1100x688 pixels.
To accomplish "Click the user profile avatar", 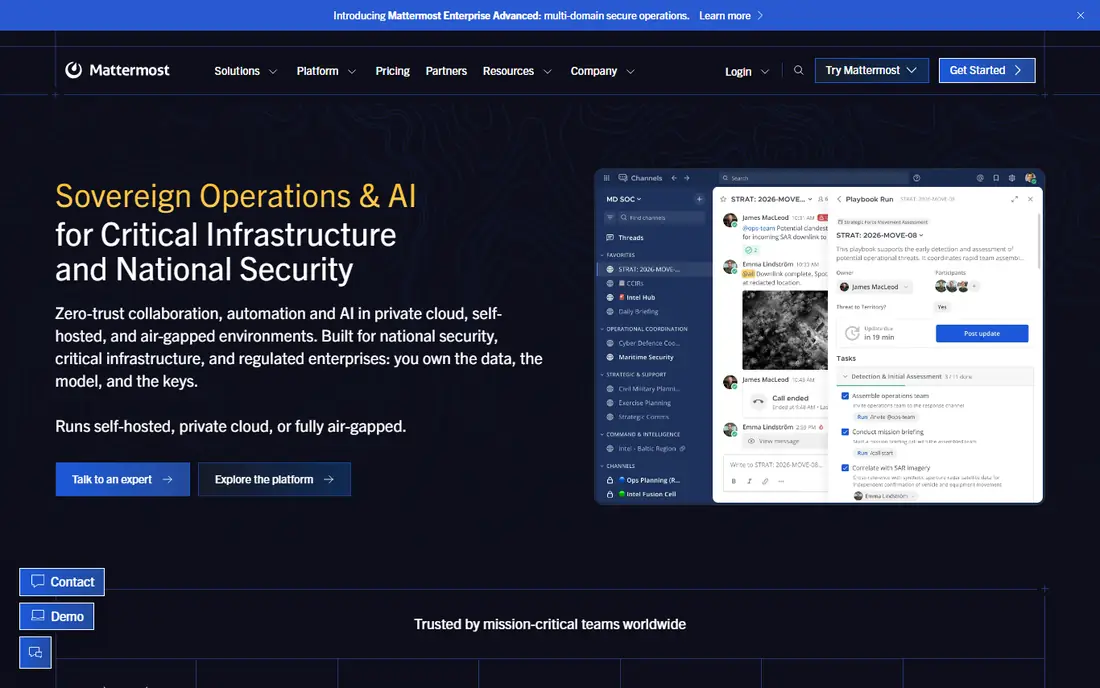I will 1030,178.
